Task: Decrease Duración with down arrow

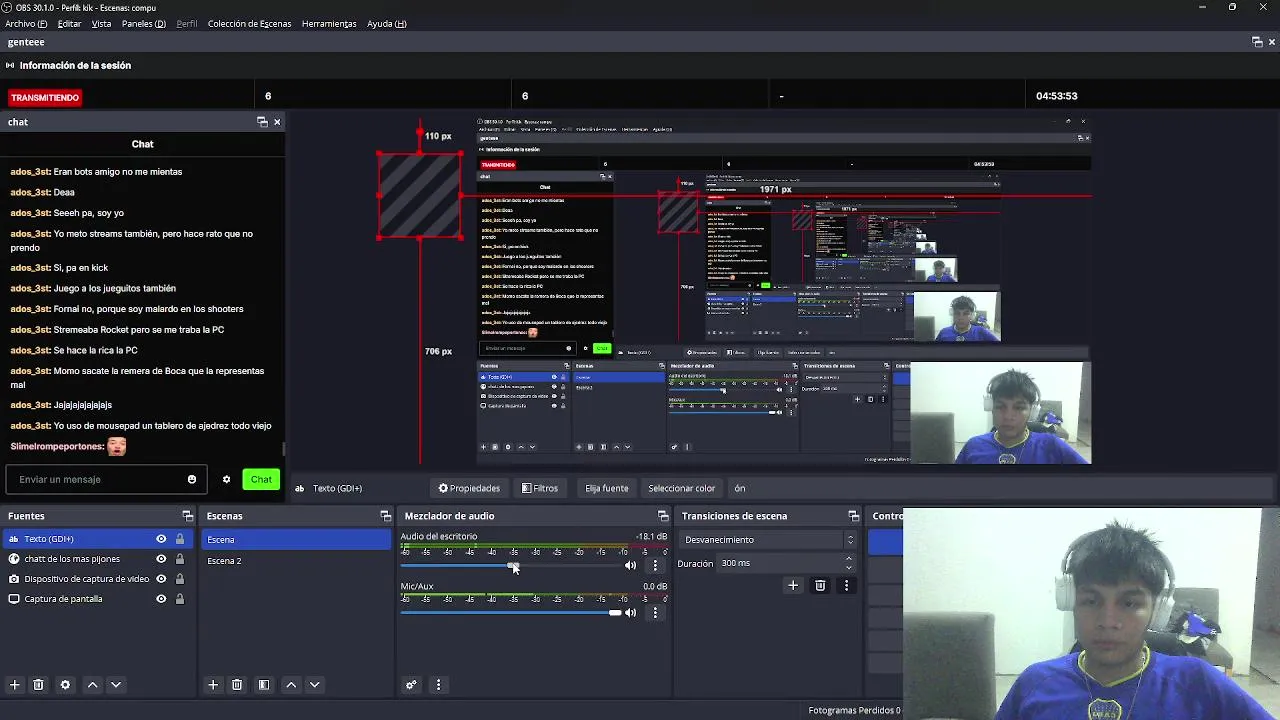Action: point(849,568)
